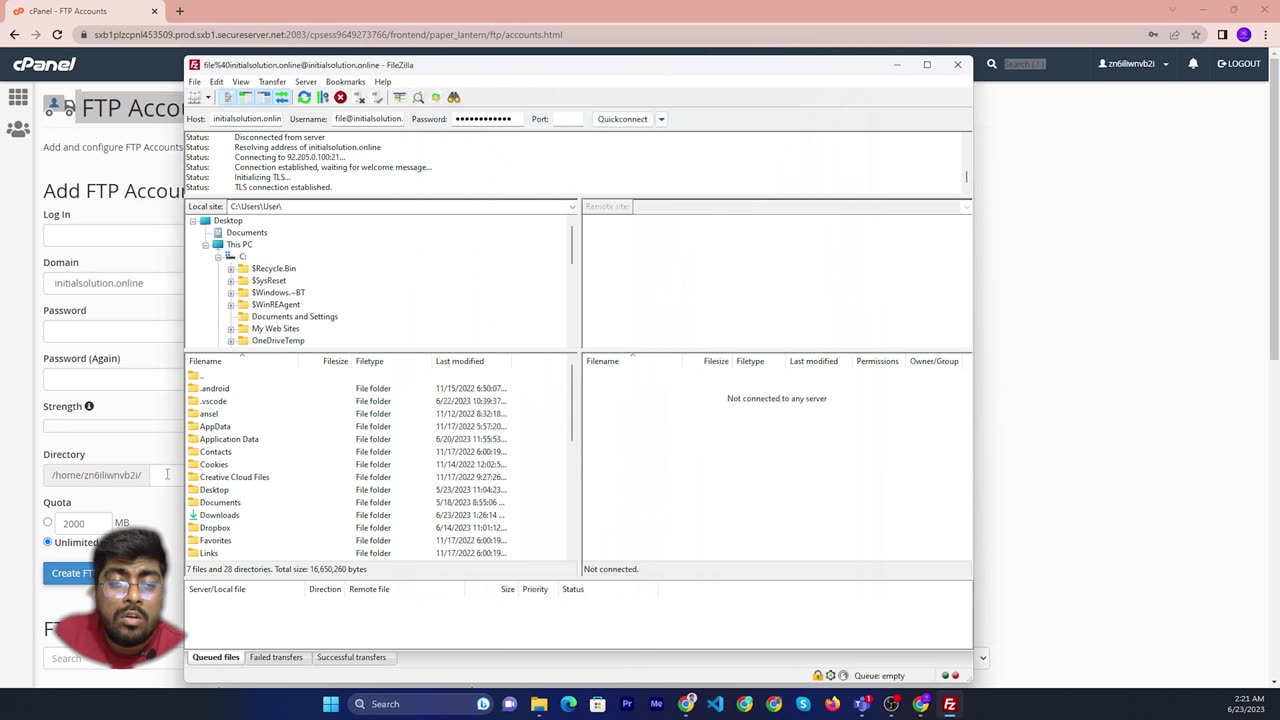Switch to Successful transfers tab
Image resolution: width=1280 pixels, height=720 pixels.
351,657
